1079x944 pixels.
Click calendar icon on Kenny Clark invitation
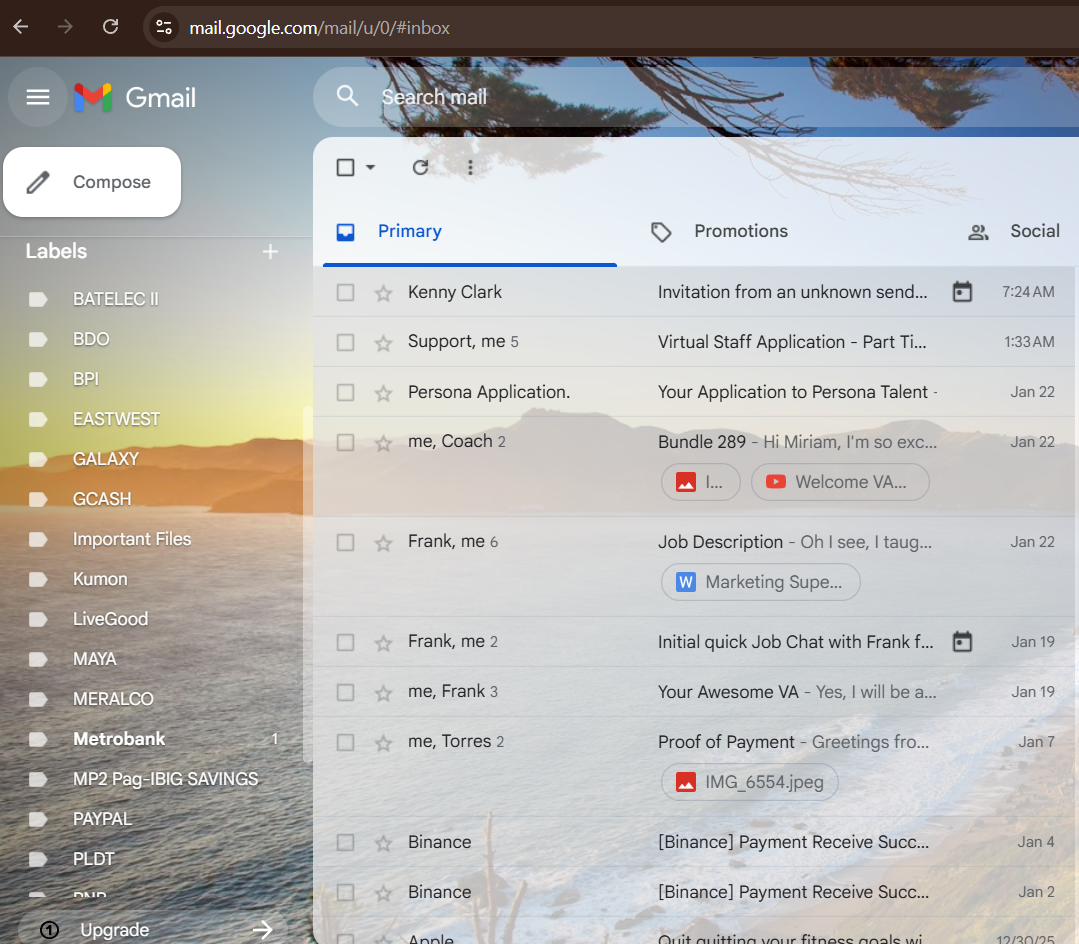coord(962,292)
